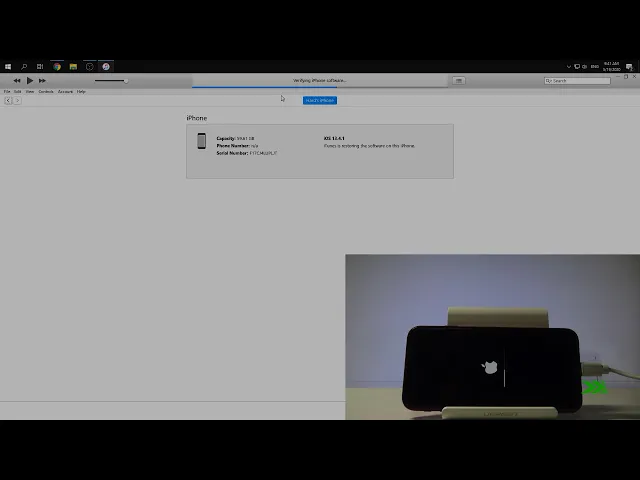This screenshot has height=480, width=640.
Task: Open the Account menu
Action: 65,92
